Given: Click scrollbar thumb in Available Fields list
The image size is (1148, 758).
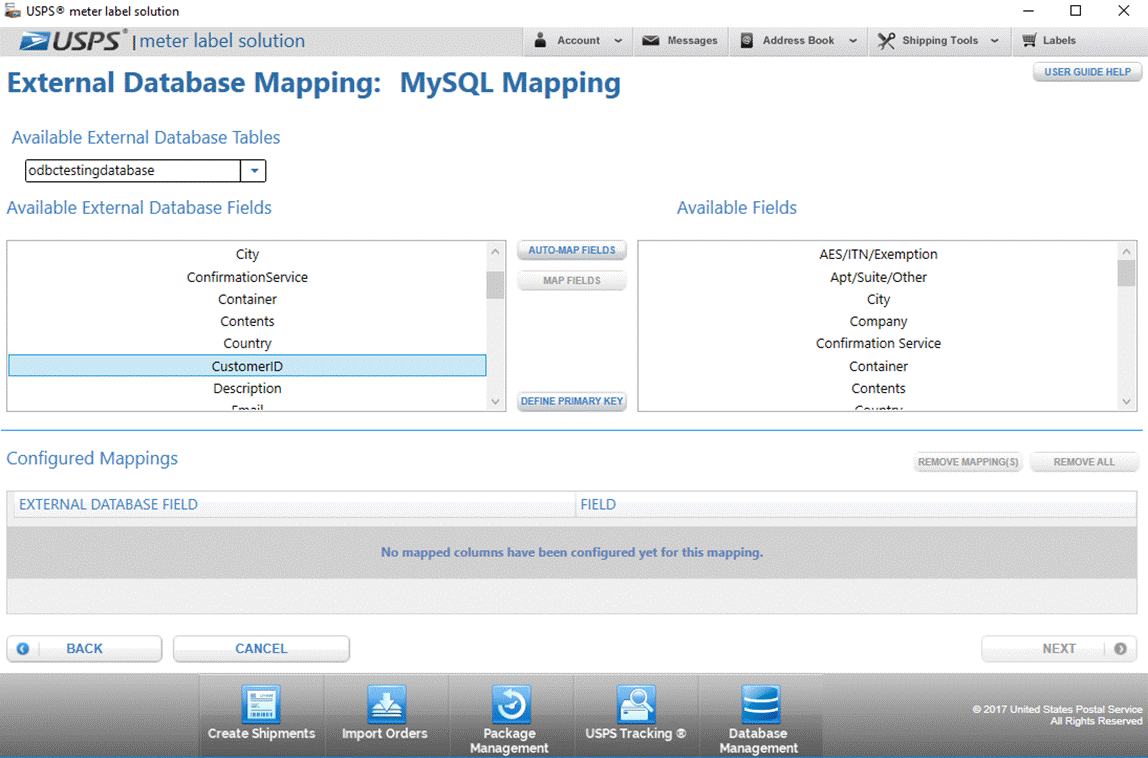Looking at the screenshot, I should (x=1126, y=273).
